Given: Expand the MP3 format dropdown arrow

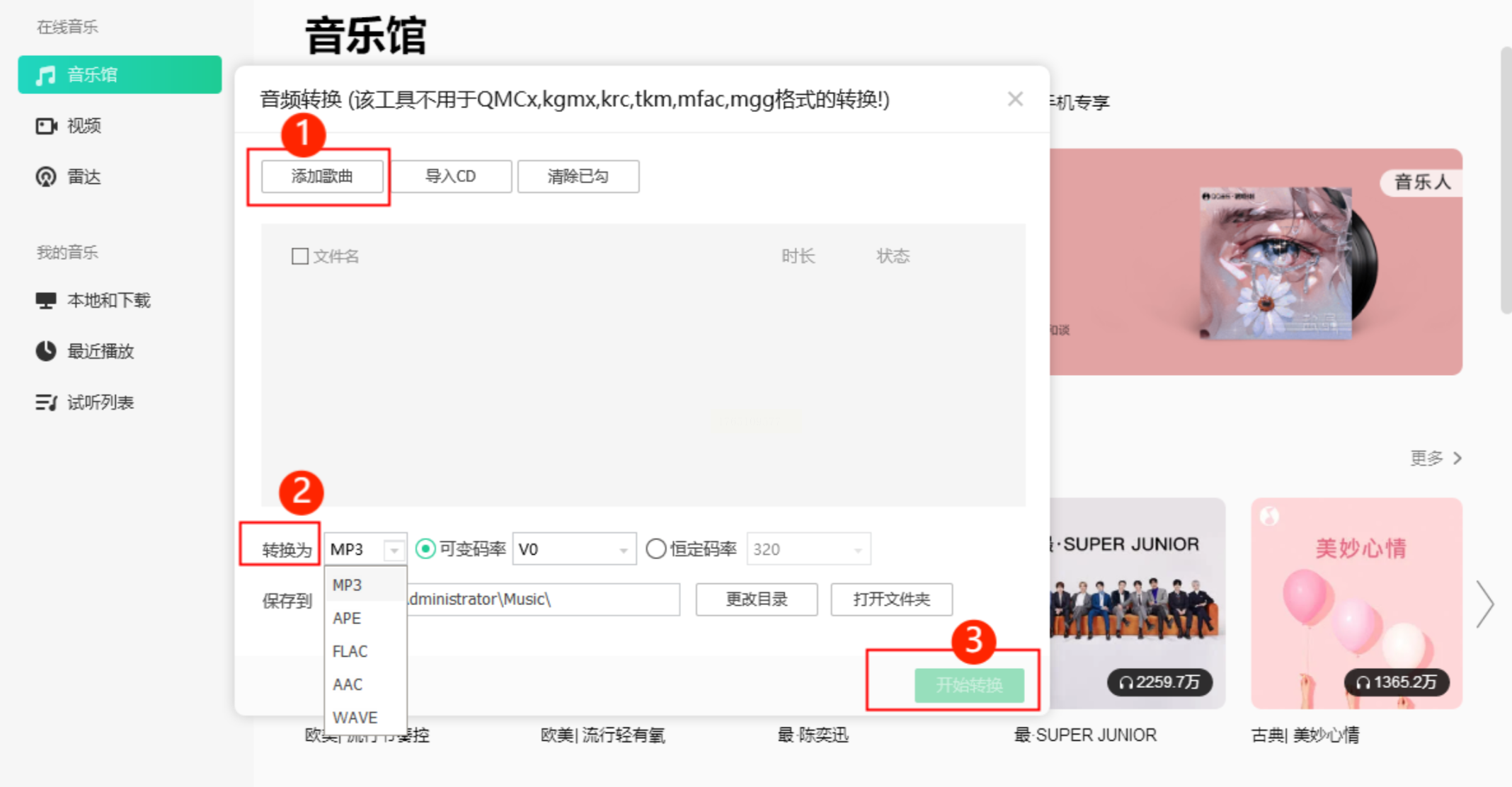Looking at the screenshot, I should 394,550.
